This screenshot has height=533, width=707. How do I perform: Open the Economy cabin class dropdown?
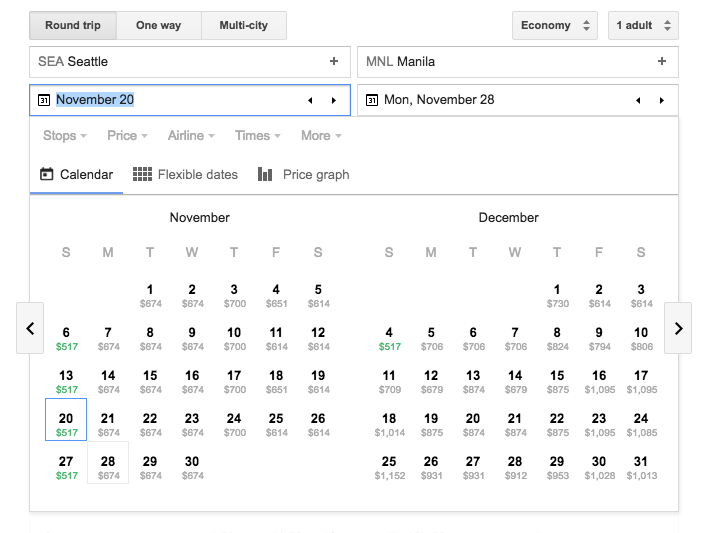[x=554, y=26]
